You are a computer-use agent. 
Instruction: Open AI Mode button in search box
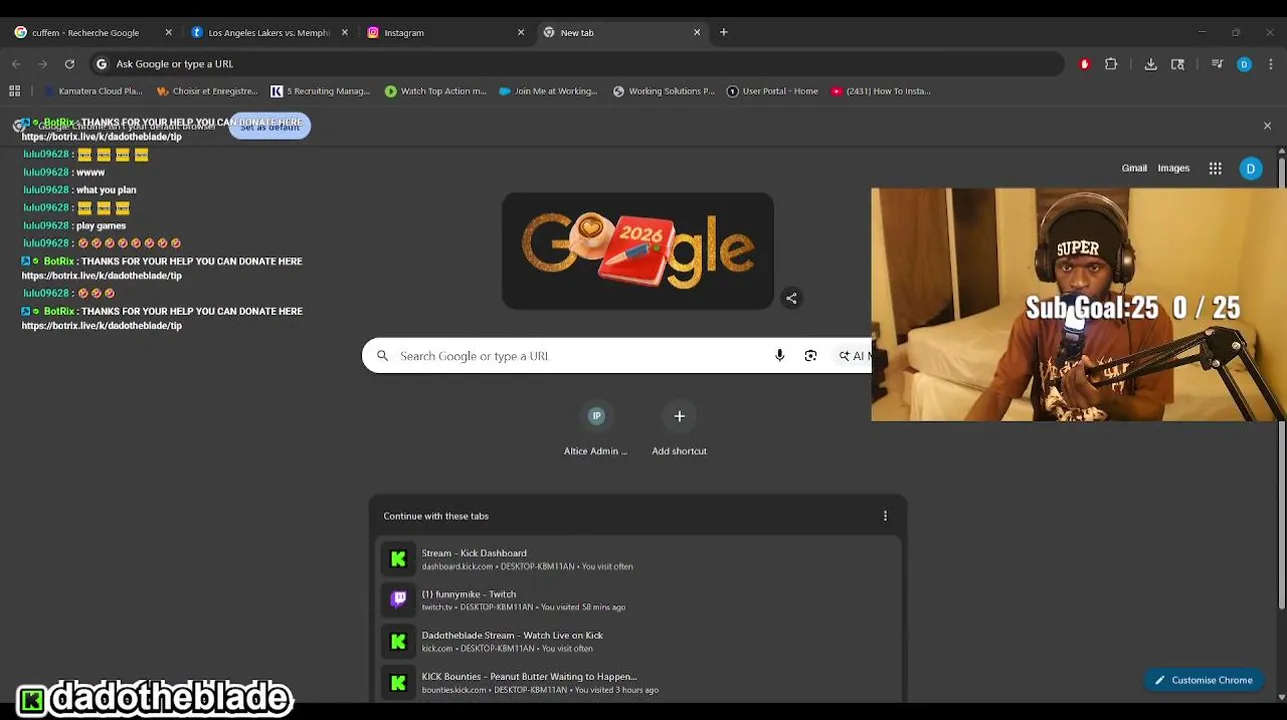853,356
